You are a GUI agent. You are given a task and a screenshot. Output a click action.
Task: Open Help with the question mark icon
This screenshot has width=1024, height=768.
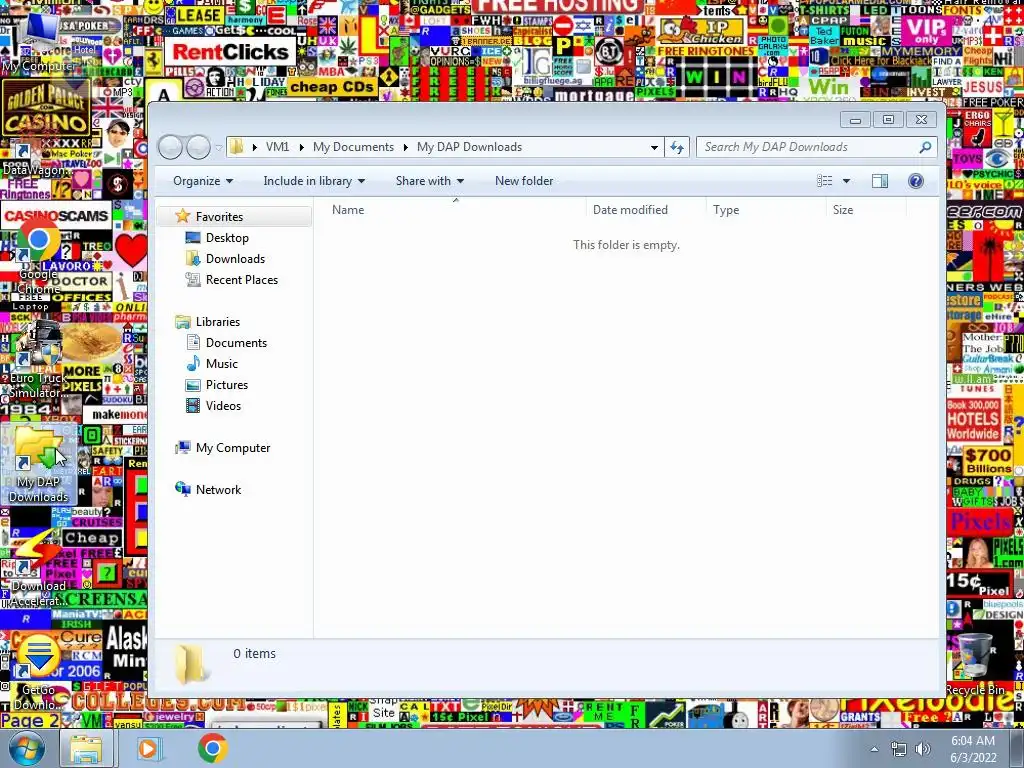tap(916, 181)
